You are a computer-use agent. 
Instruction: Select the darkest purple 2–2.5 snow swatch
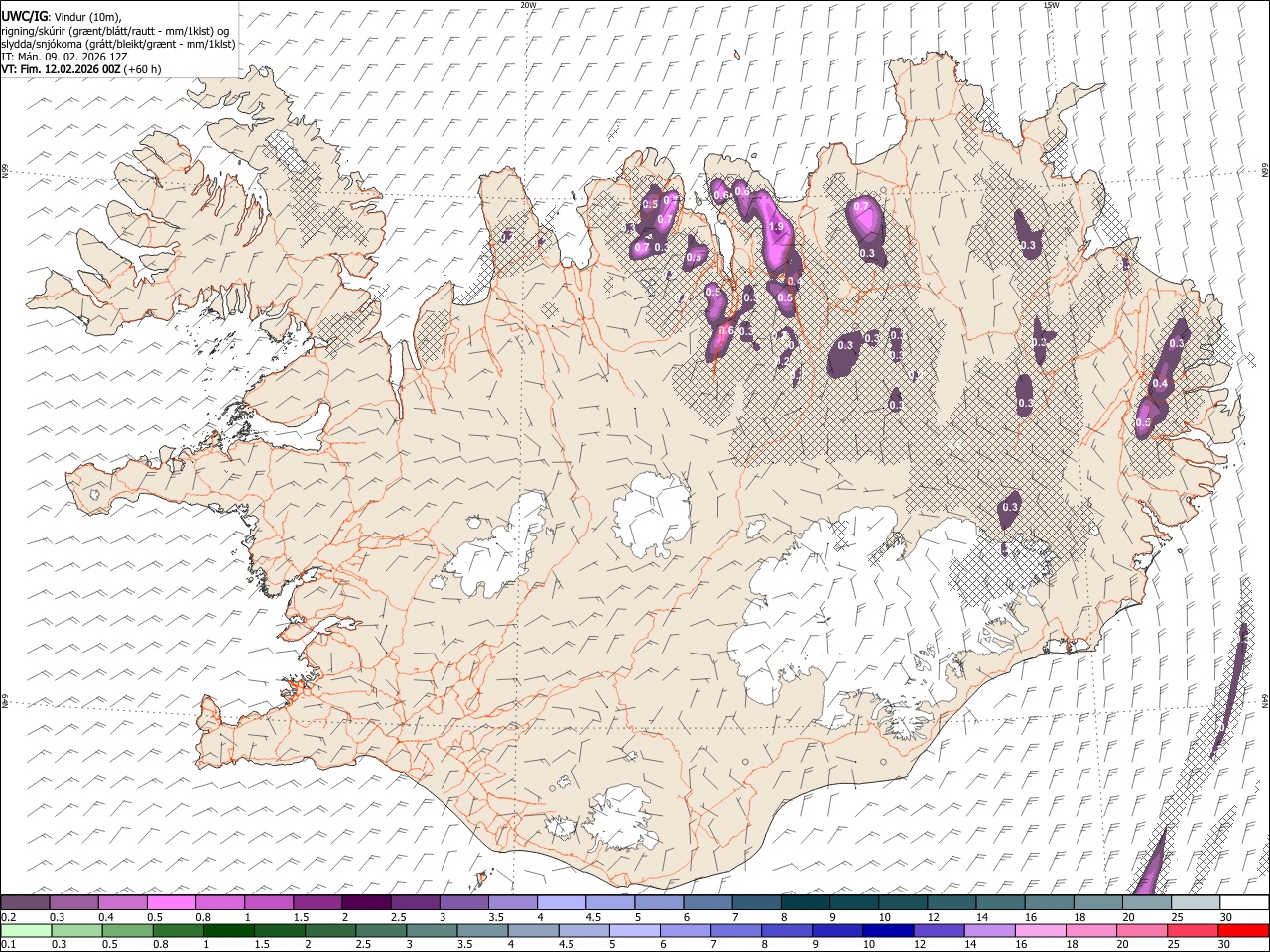(x=365, y=902)
